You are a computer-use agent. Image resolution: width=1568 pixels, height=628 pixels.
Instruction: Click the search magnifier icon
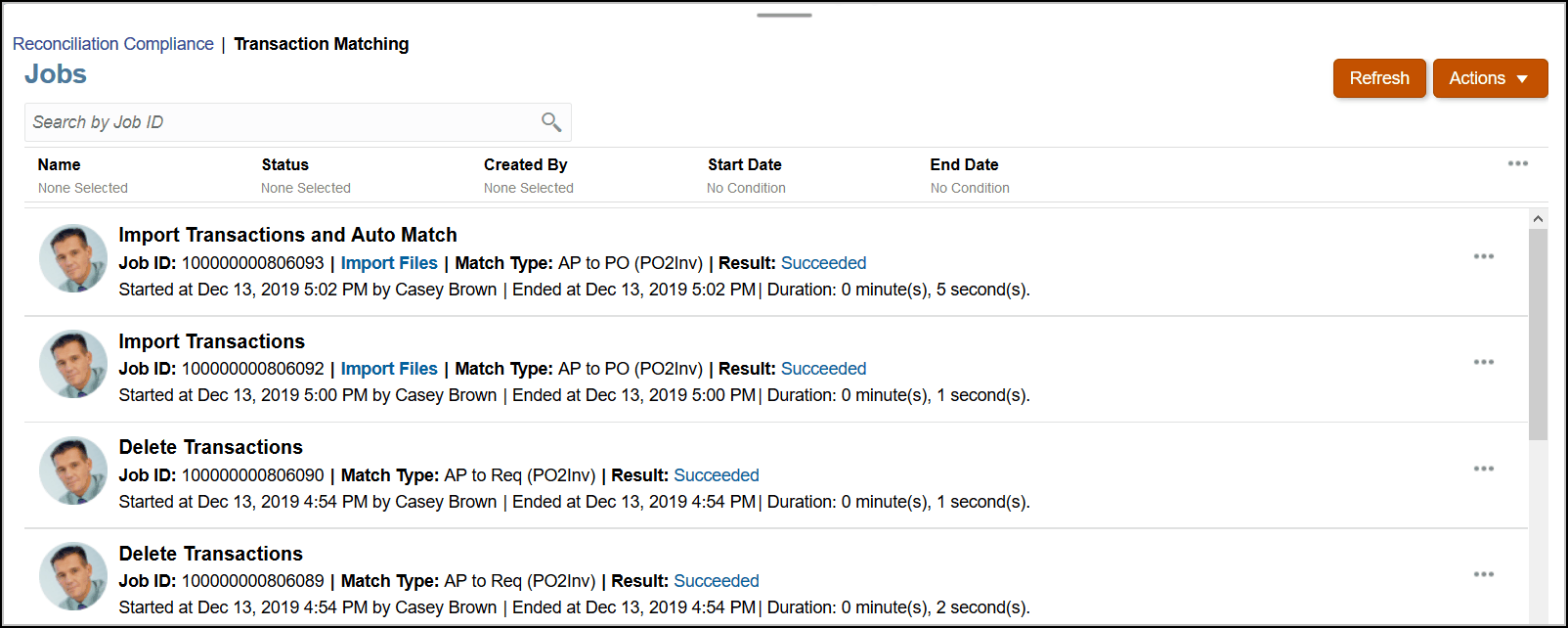(x=551, y=121)
